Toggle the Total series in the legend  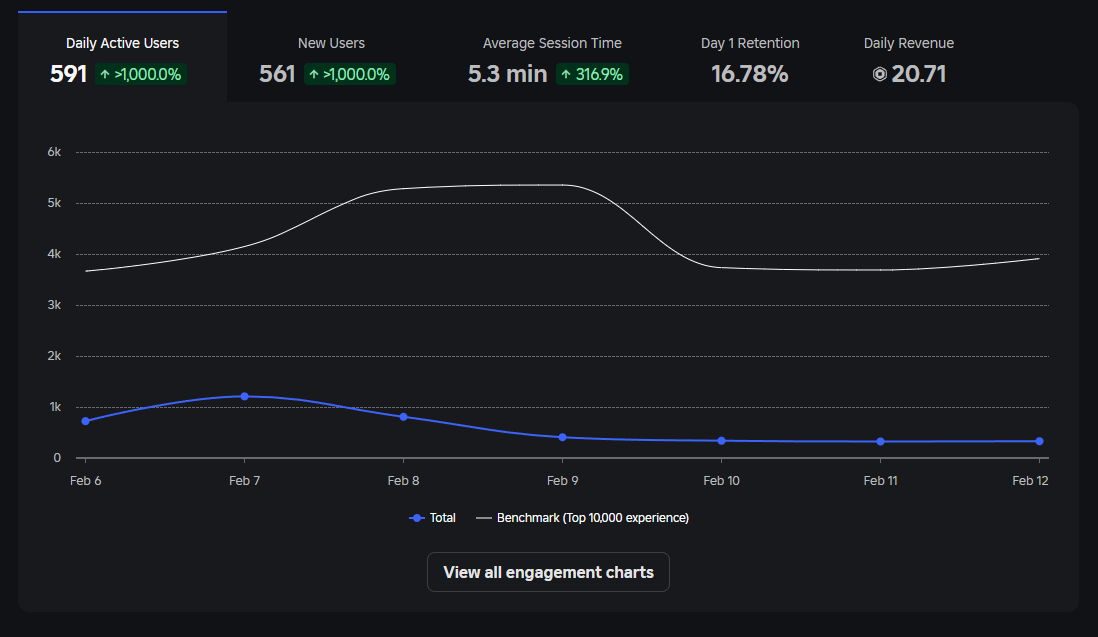pos(433,518)
